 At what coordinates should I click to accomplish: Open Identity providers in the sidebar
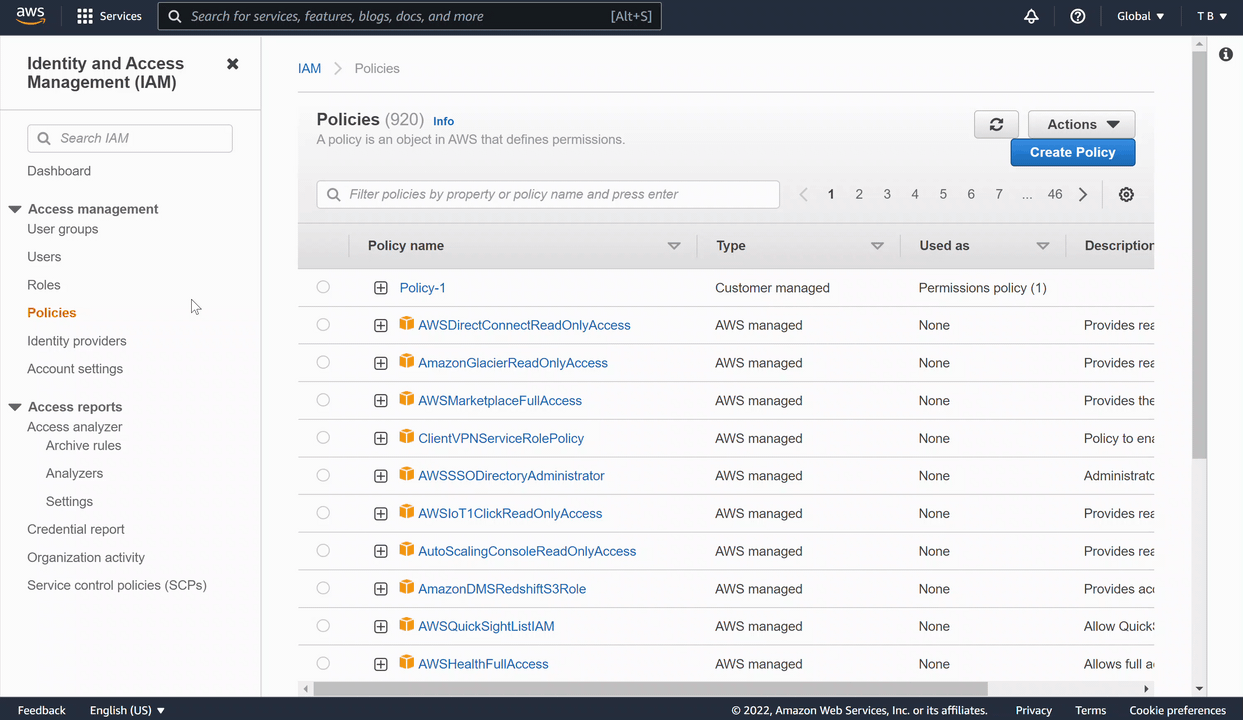click(77, 341)
